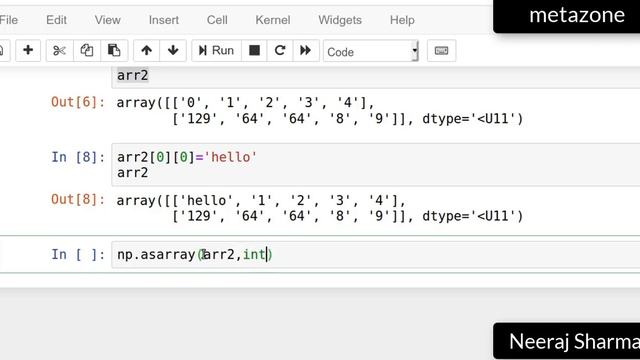Move selected cell up arrow
The image size is (640, 360).
[147, 51]
